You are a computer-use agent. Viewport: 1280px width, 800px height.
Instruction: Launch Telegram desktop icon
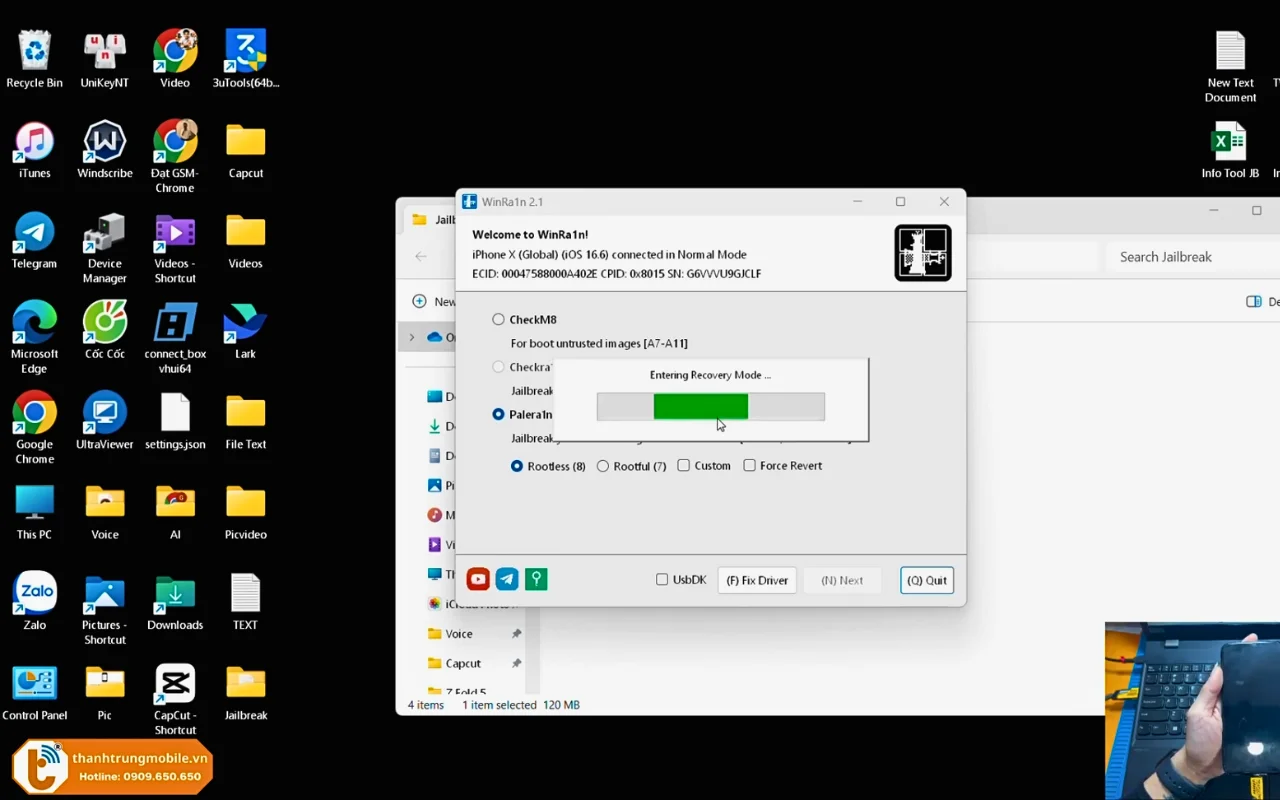coord(34,240)
